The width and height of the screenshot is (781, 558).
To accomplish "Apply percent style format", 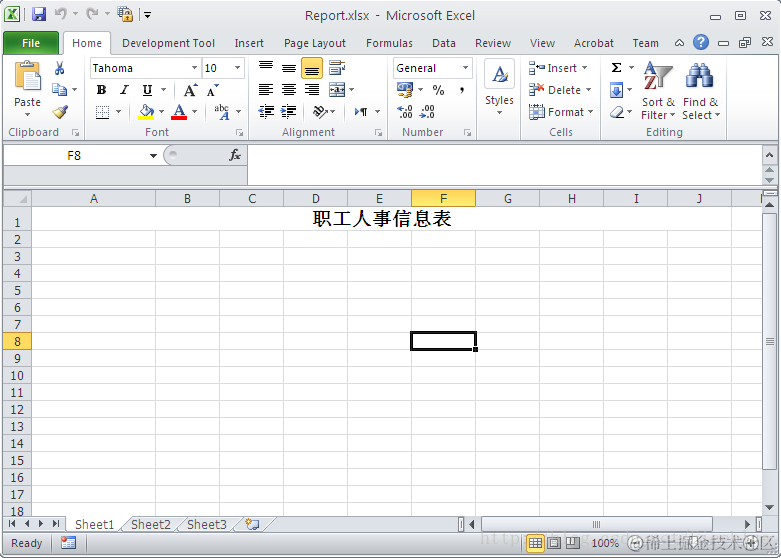I will (438, 90).
